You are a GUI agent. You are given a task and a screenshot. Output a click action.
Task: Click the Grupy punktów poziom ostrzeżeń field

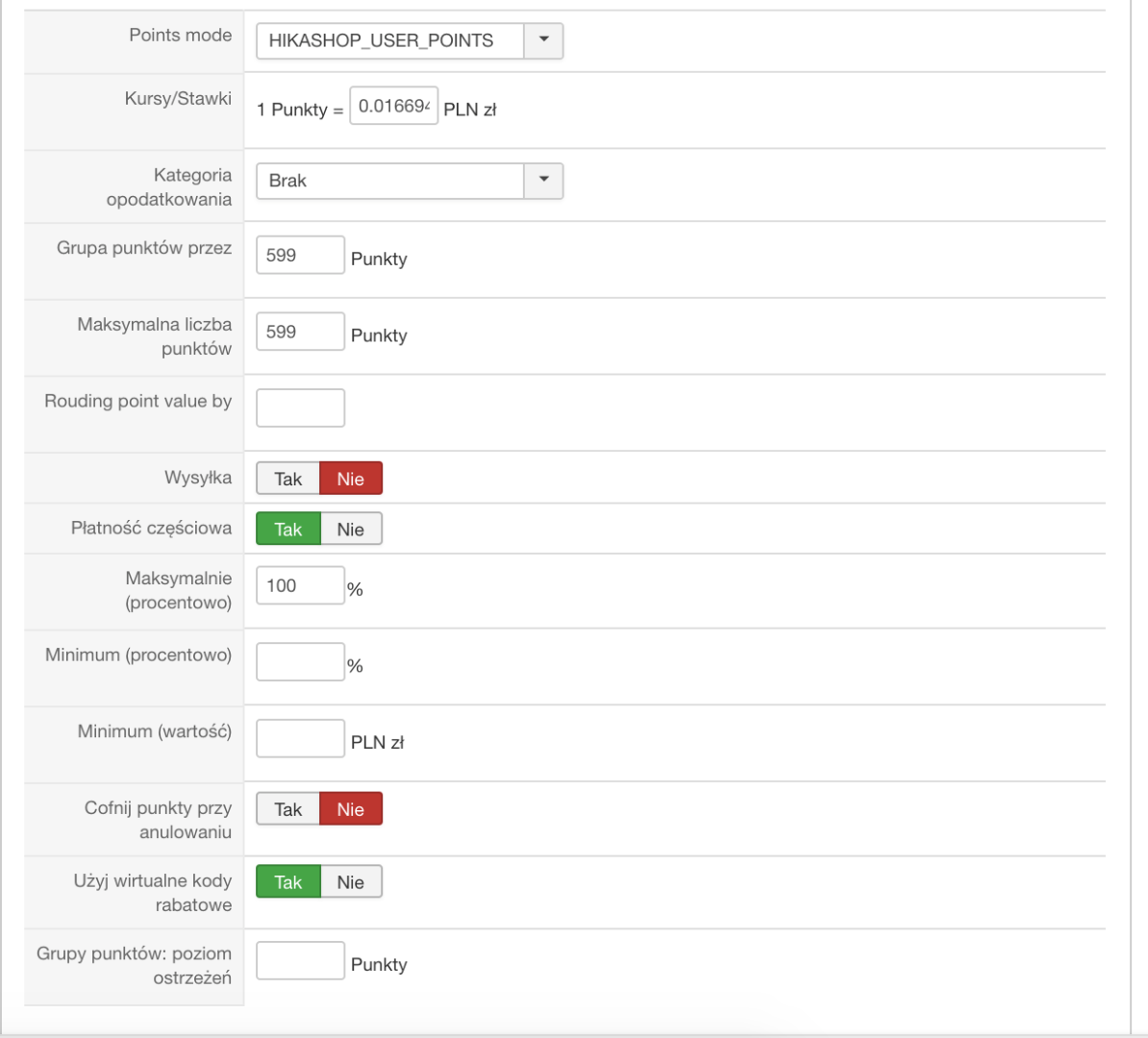(300, 960)
